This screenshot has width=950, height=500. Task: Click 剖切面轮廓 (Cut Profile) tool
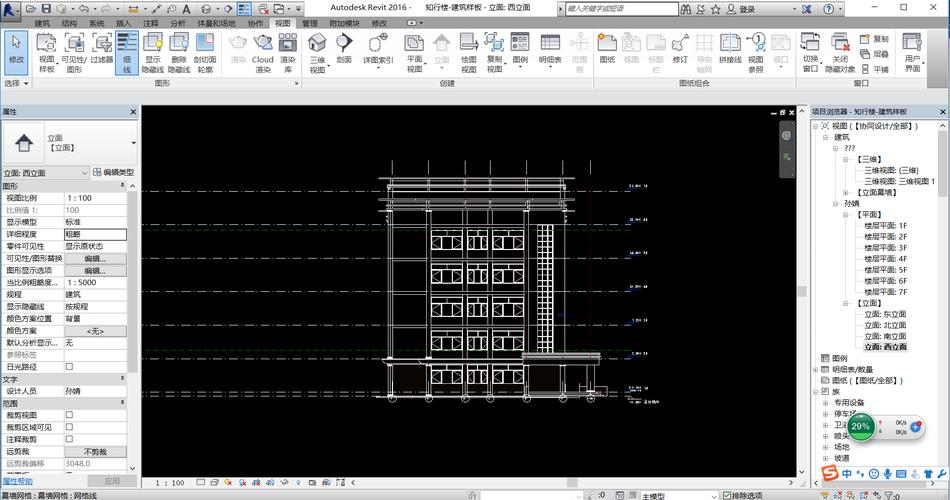tap(205, 52)
